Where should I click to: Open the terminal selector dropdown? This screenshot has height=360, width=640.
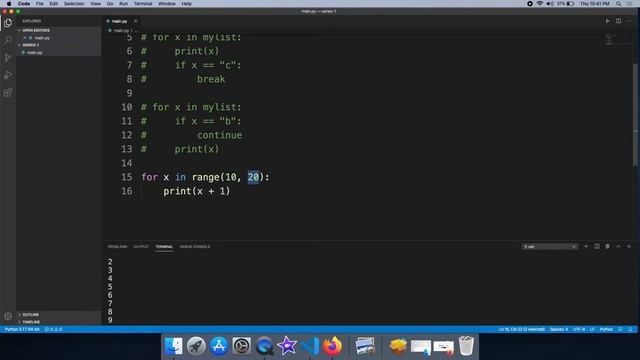tap(550, 247)
